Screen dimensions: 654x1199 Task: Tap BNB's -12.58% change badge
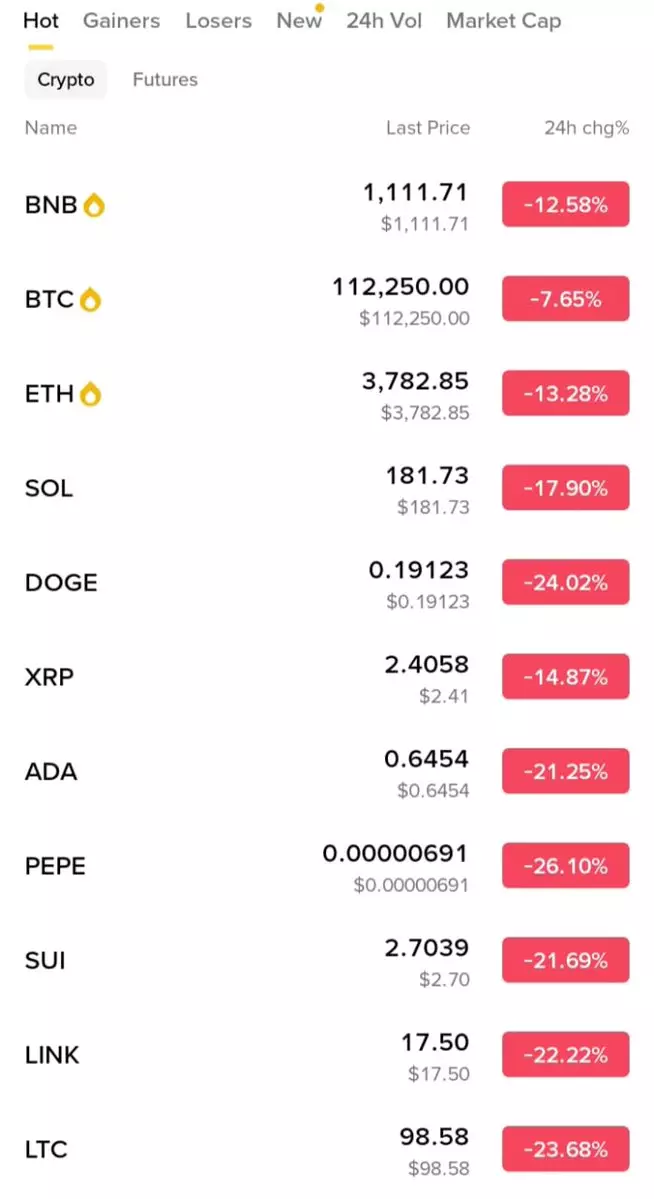(565, 206)
